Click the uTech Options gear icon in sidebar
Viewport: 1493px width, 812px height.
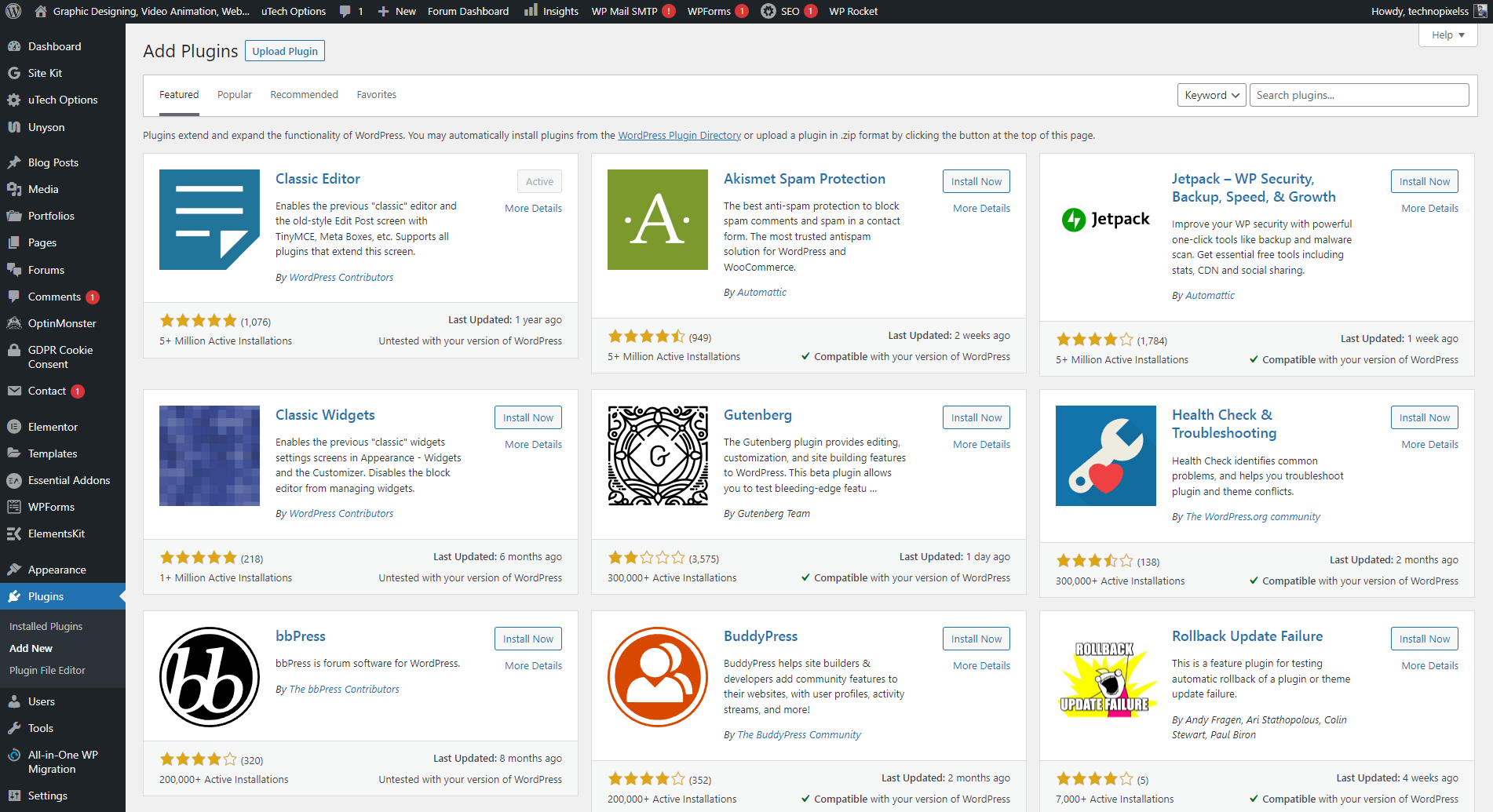(x=14, y=100)
